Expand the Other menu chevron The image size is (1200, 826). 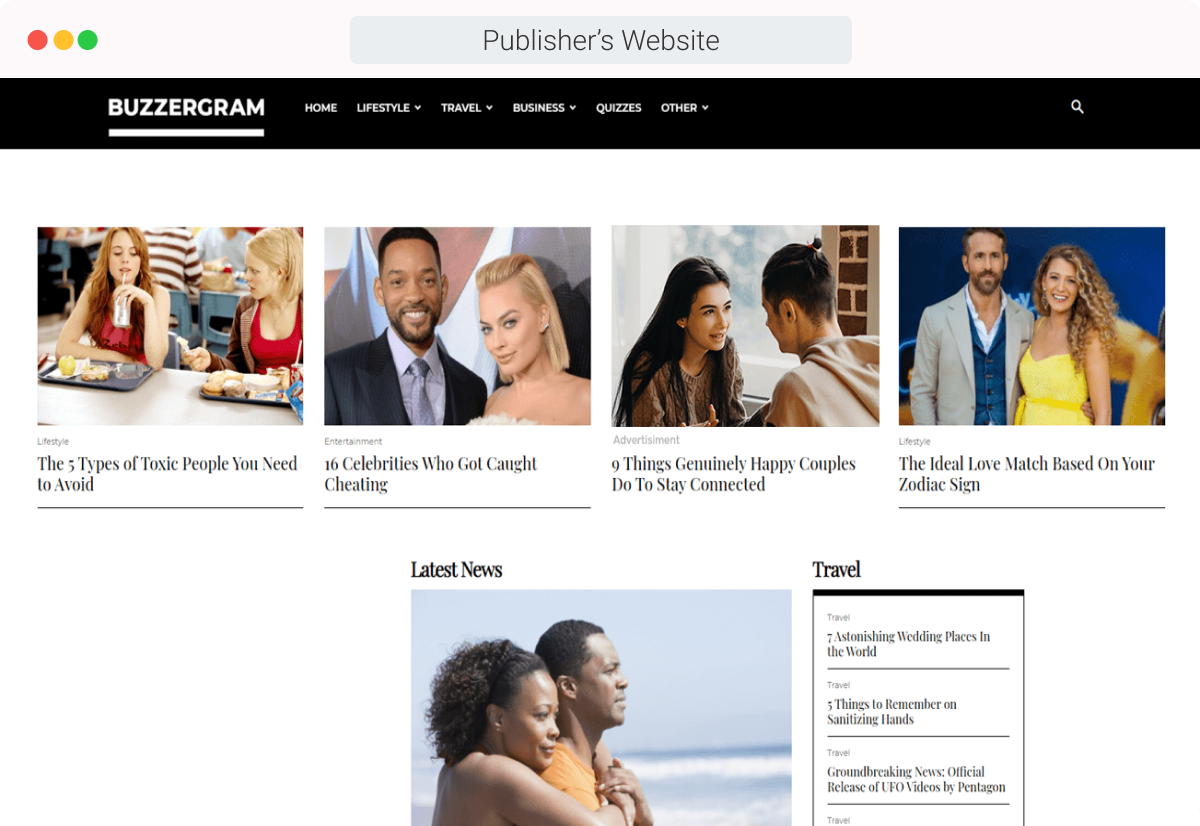[x=705, y=108]
